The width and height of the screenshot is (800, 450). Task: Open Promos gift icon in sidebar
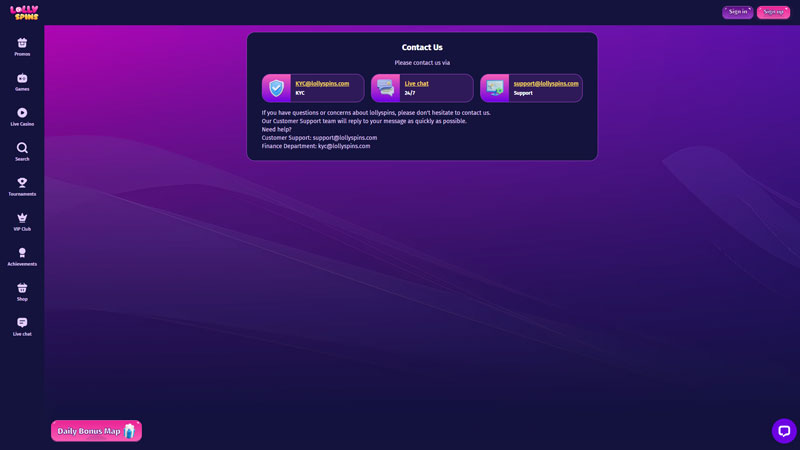tap(22, 43)
